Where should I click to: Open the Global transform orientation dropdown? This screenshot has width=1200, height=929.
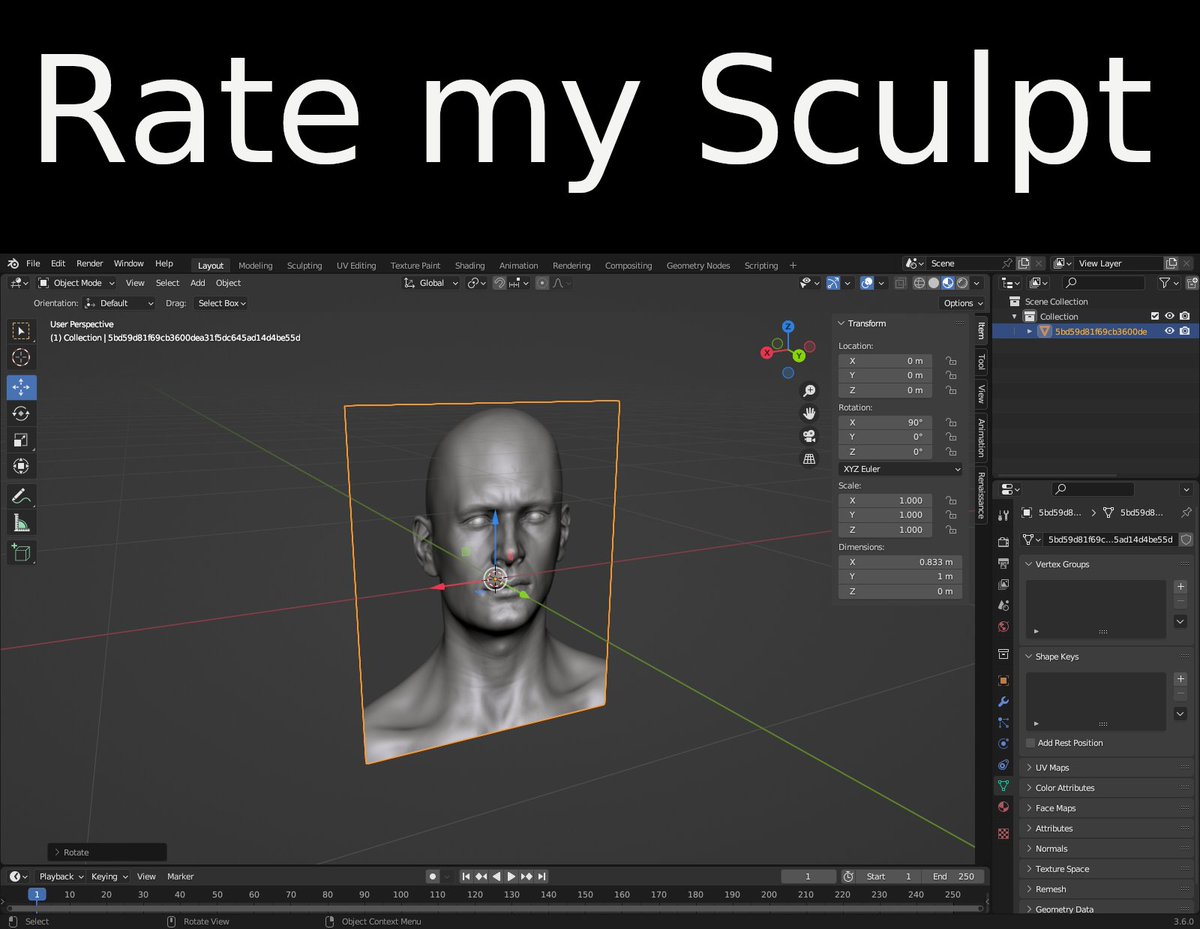(x=431, y=283)
